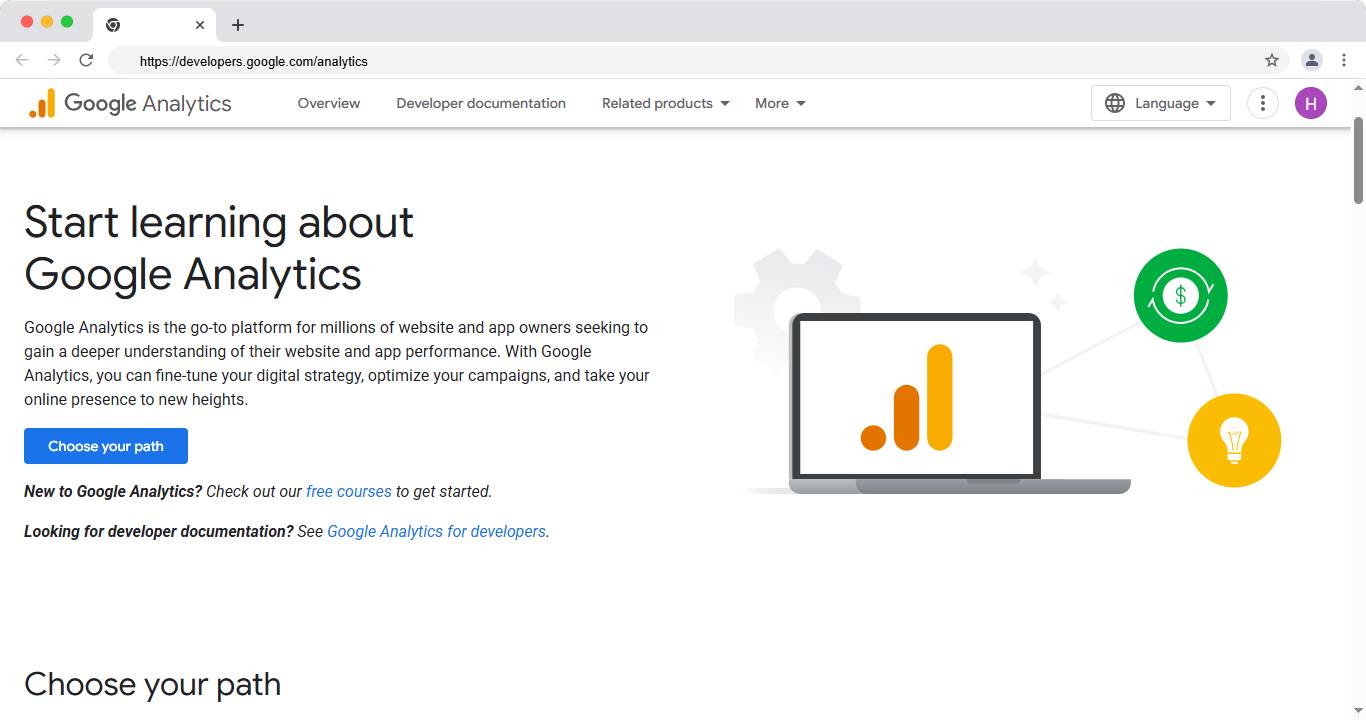Click the green dollar refresh circle icon
Viewport: 1366px width, 720px height.
1180,295
